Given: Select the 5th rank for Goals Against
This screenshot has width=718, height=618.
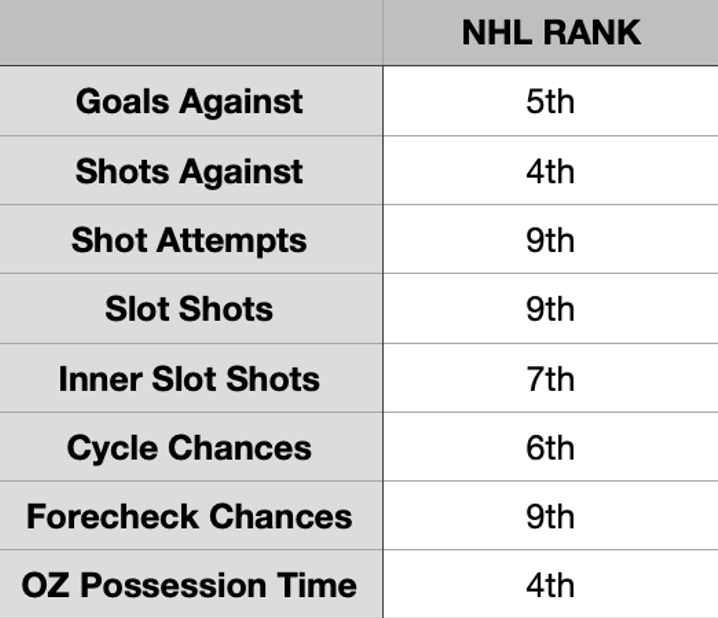Looking at the screenshot, I should 550,101.
